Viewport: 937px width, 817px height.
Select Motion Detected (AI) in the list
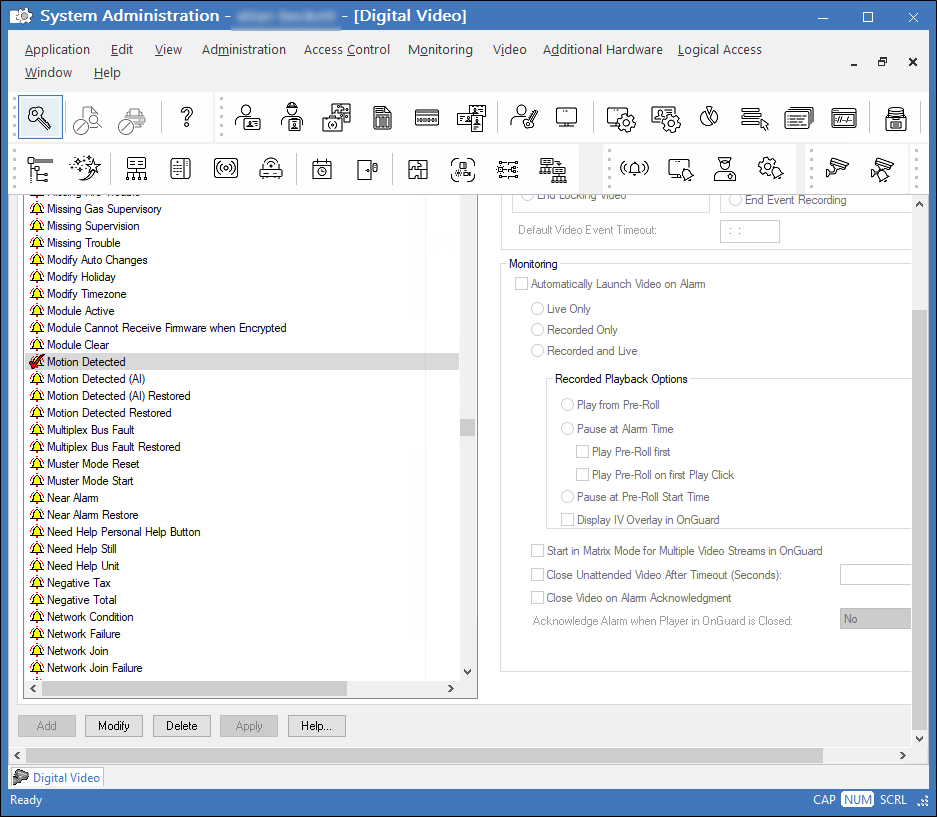[96, 379]
